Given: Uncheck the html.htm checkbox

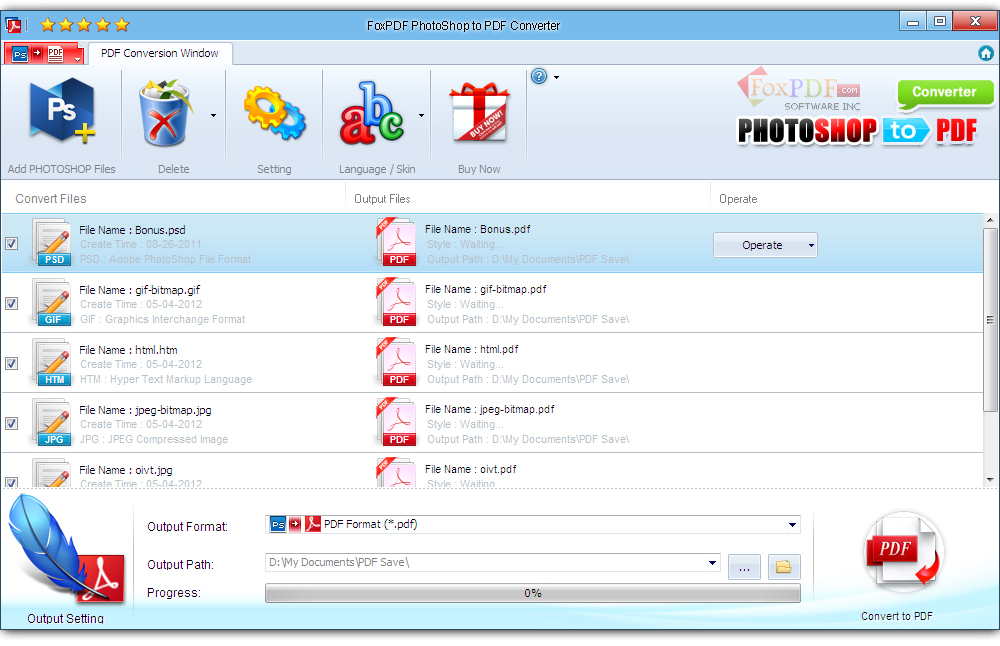Looking at the screenshot, I should point(11,363).
